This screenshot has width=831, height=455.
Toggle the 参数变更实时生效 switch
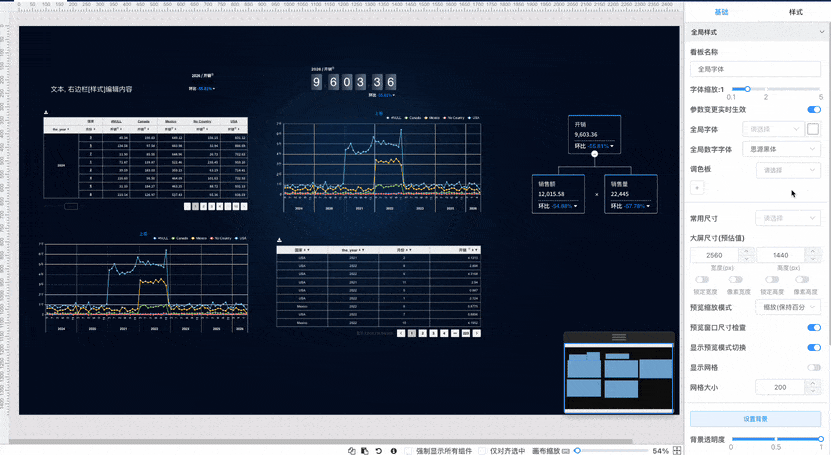814,110
